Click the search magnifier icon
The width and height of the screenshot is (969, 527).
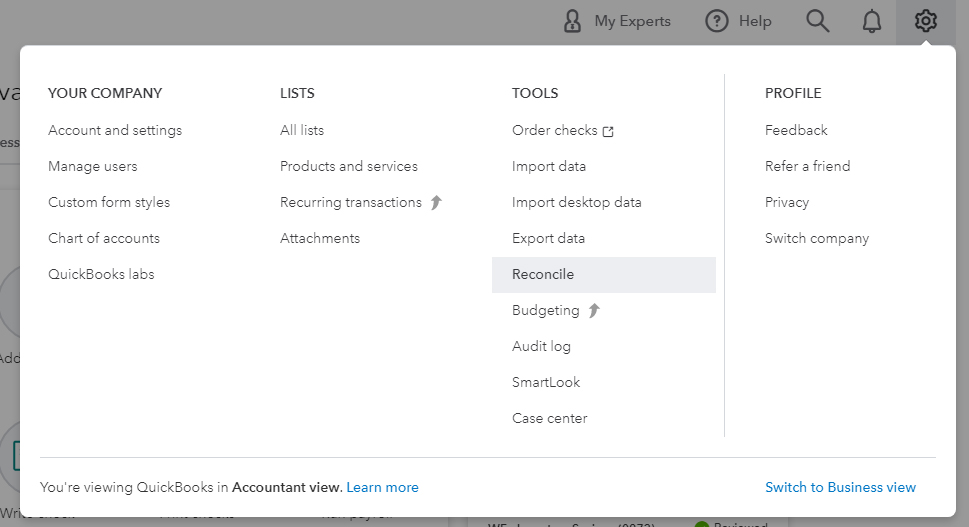pos(818,21)
